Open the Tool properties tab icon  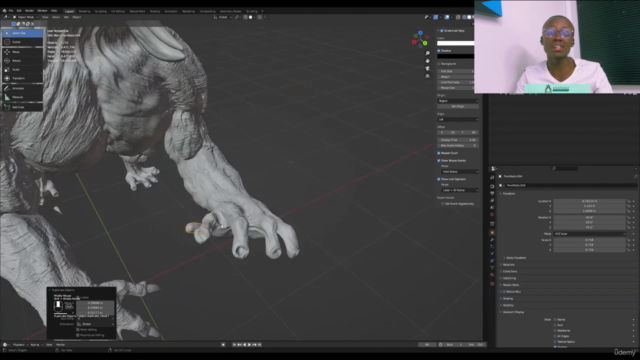[x=492, y=178]
